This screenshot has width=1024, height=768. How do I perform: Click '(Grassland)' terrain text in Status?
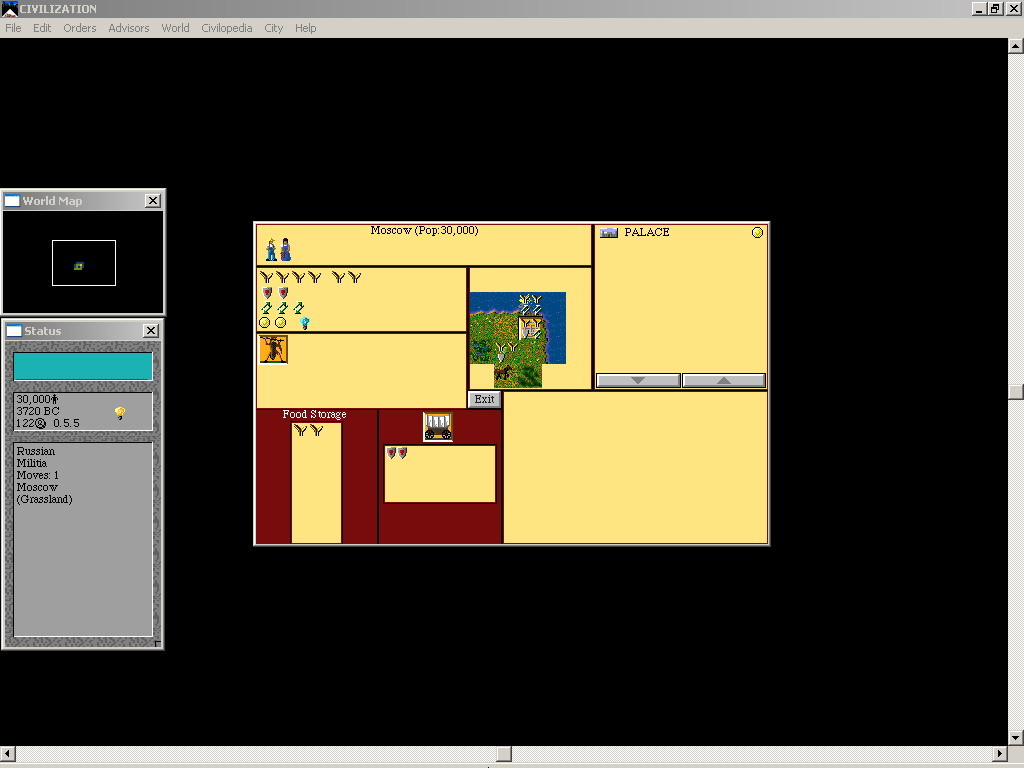[44, 500]
